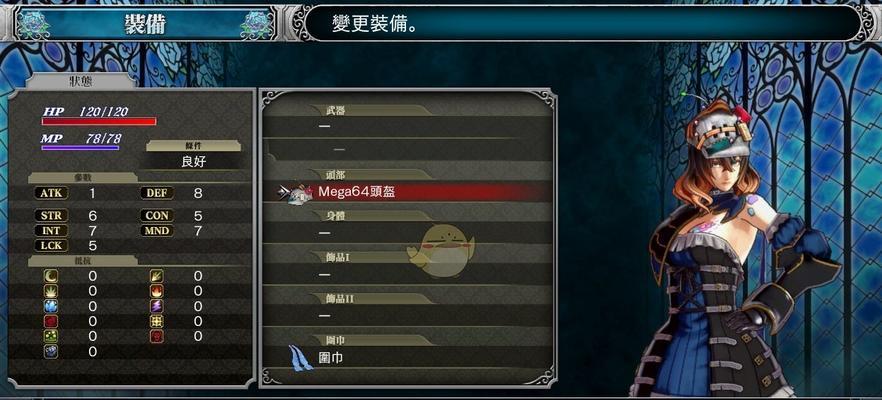Click the red HP bar
Screen dimensions: 882x400
pos(99,121)
